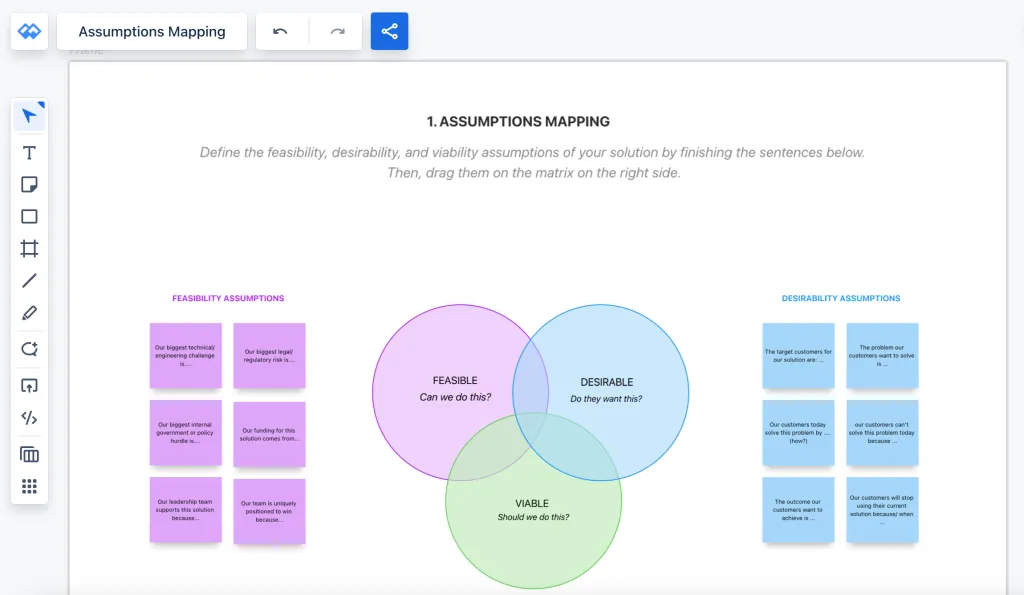The height and width of the screenshot is (595, 1024).
Task: Edit the board title Assumptions Mapping
Action: (x=151, y=31)
